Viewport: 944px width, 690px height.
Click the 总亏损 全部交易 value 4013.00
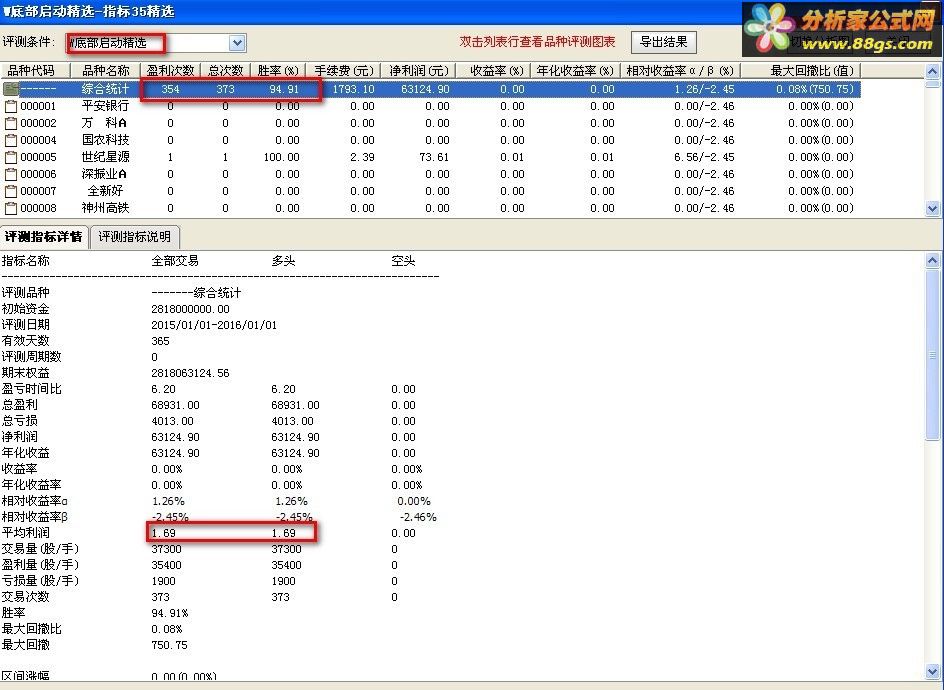(x=172, y=421)
